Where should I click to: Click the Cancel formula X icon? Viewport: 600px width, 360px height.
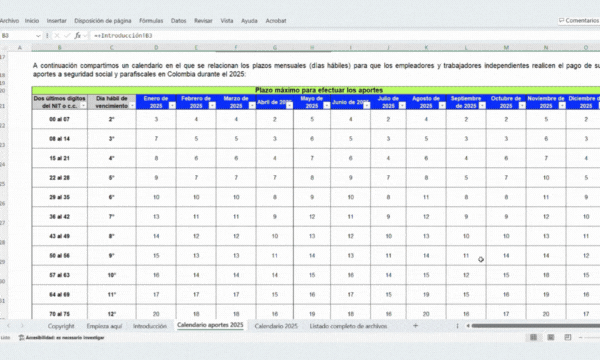click(x=57, y=36)
